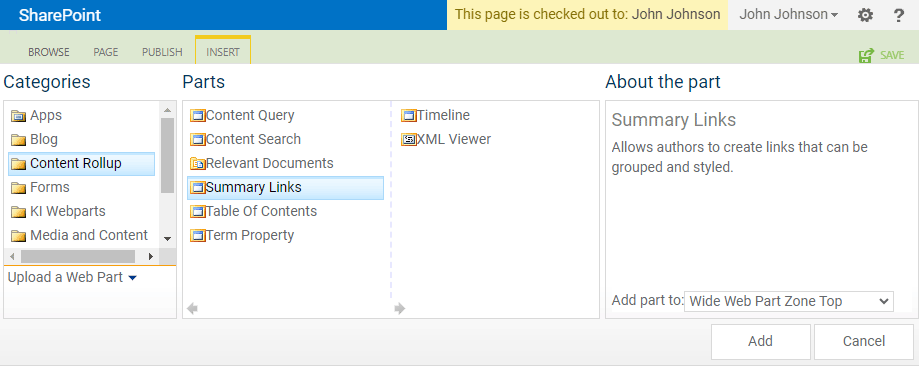Choose the Relevant Documents part
The width and height of the screenshot is (919, 366).
click(x=270, y=164)
